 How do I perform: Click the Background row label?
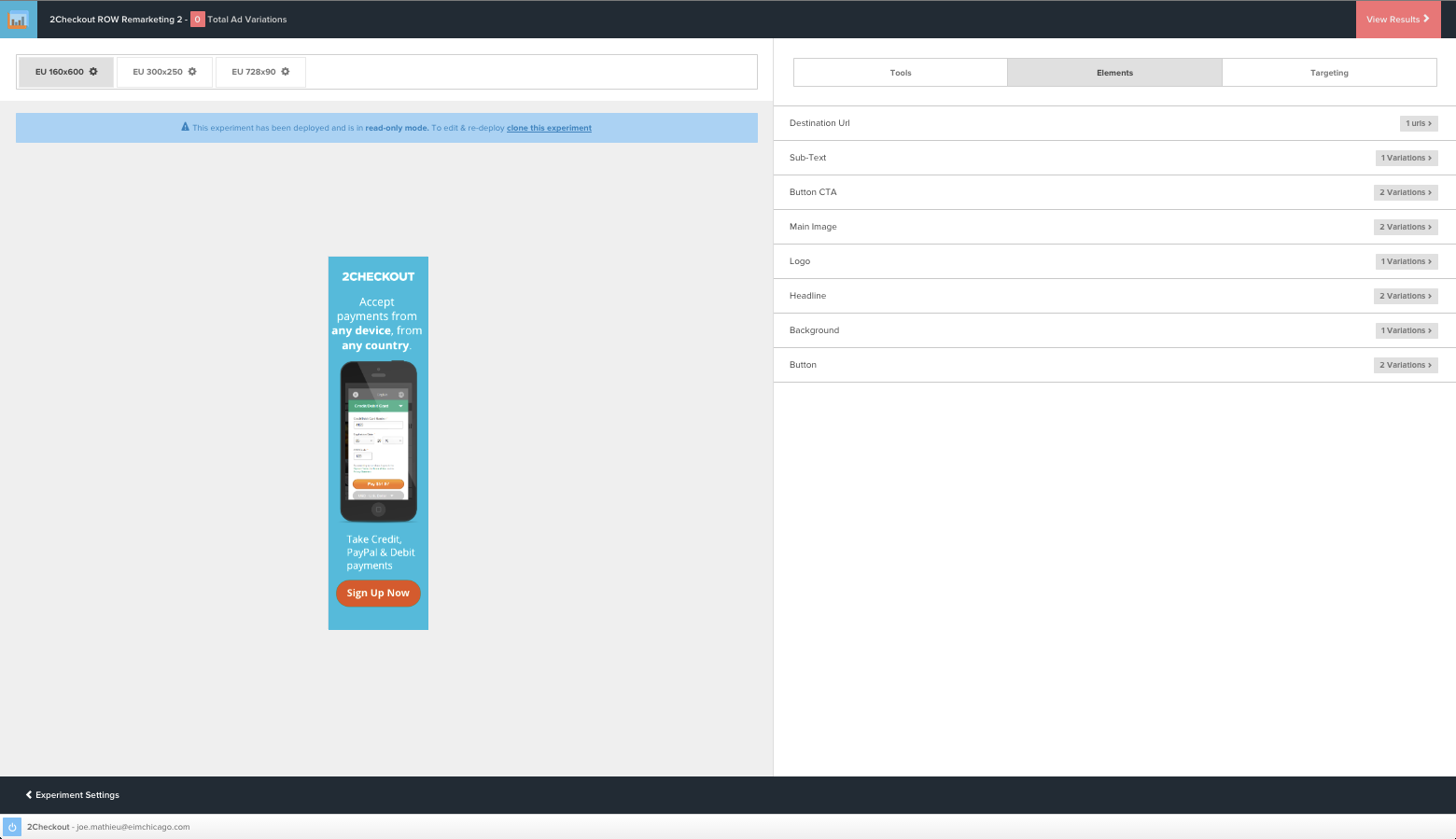[x=815, y=330]
